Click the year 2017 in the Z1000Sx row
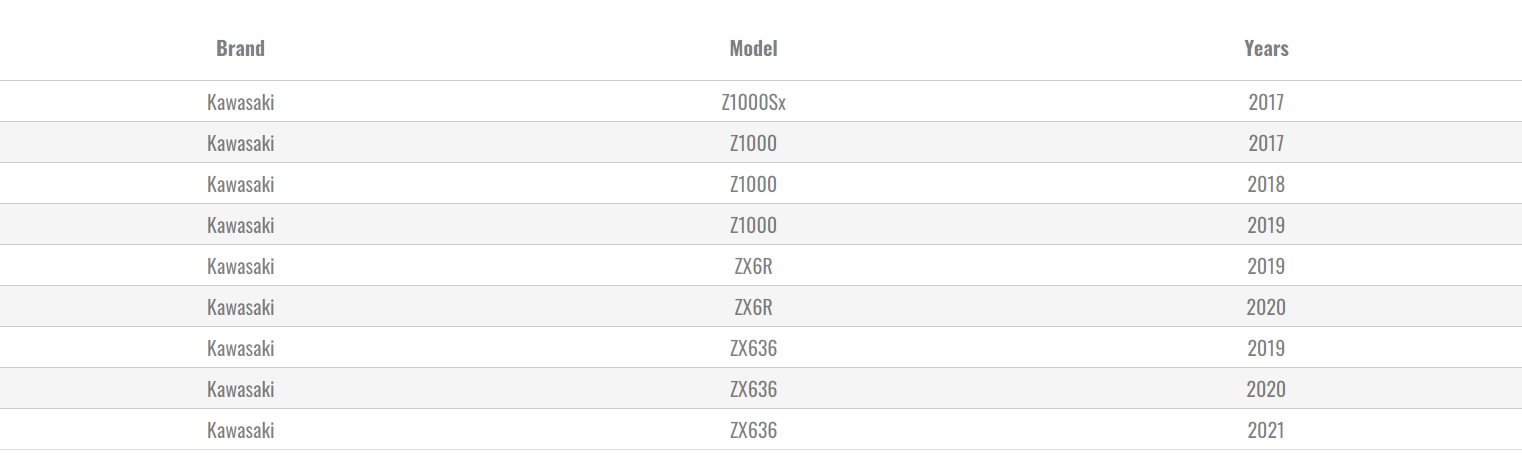The image size is (1522, 471). pos(1266,102)
